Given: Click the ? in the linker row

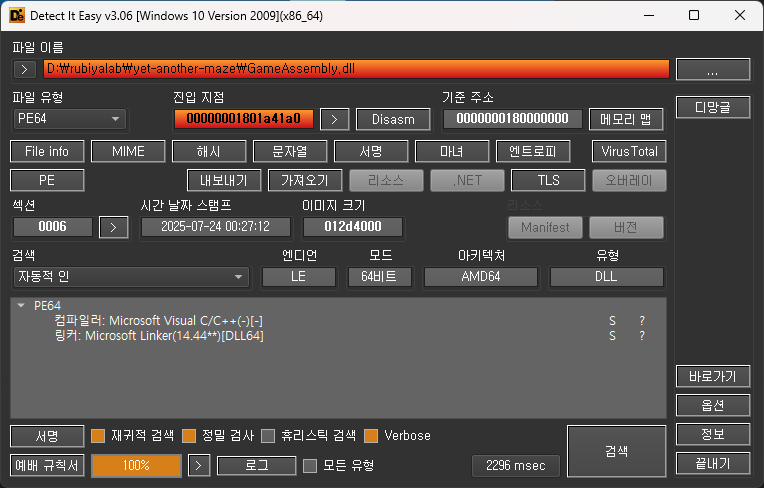Looking at the screenshot, I should 642,336.
